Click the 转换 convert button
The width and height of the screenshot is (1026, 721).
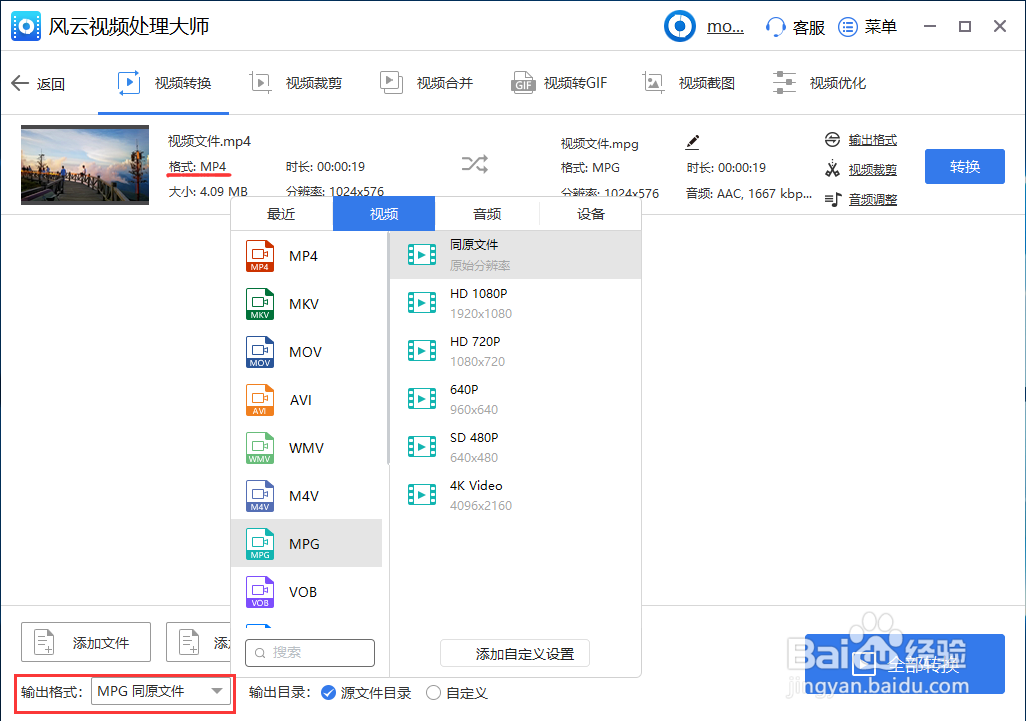pyautogui.click(x=964, y=166)
